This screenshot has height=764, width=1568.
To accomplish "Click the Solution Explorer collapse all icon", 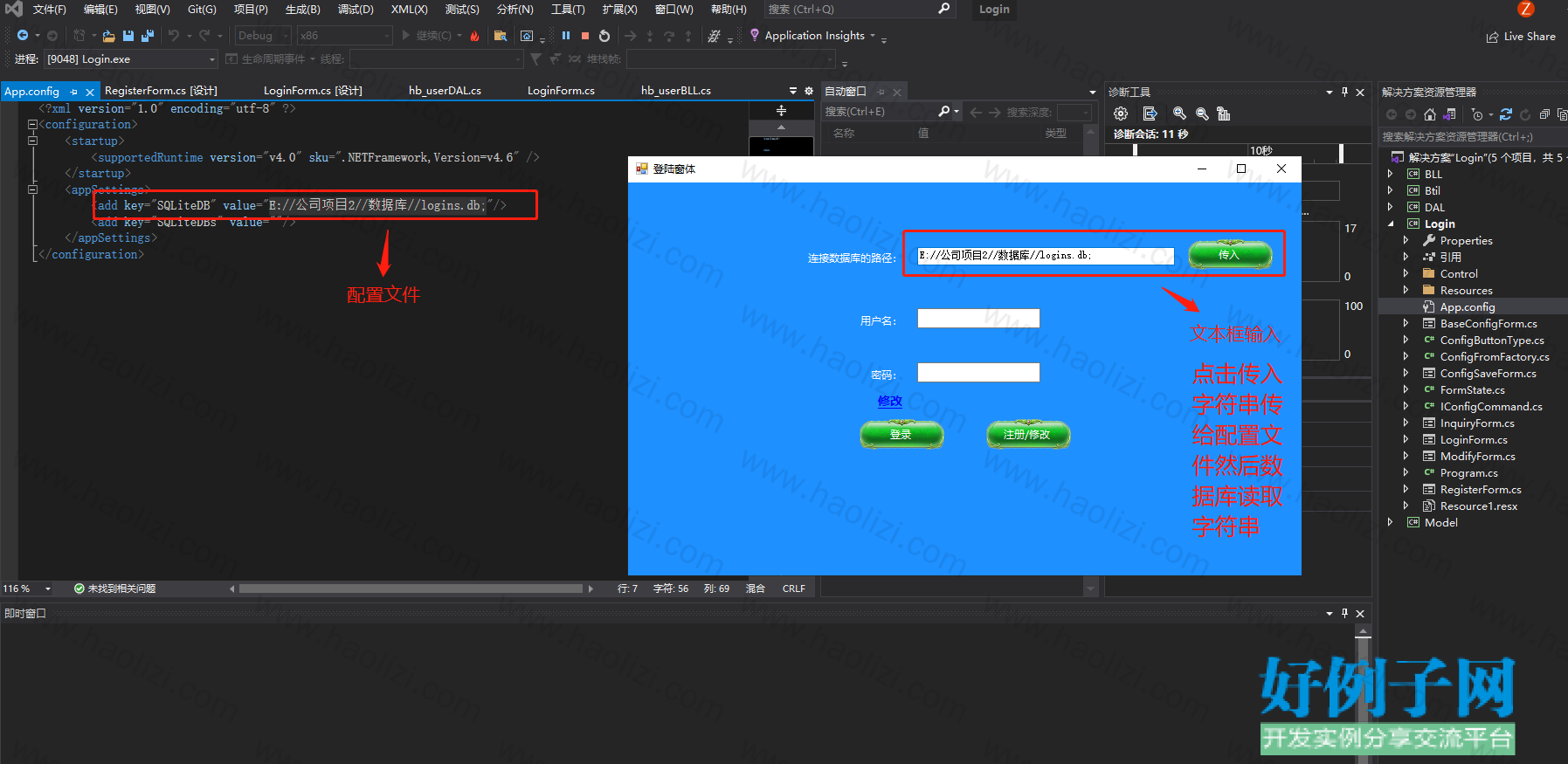I will [x=1544, y=114].
